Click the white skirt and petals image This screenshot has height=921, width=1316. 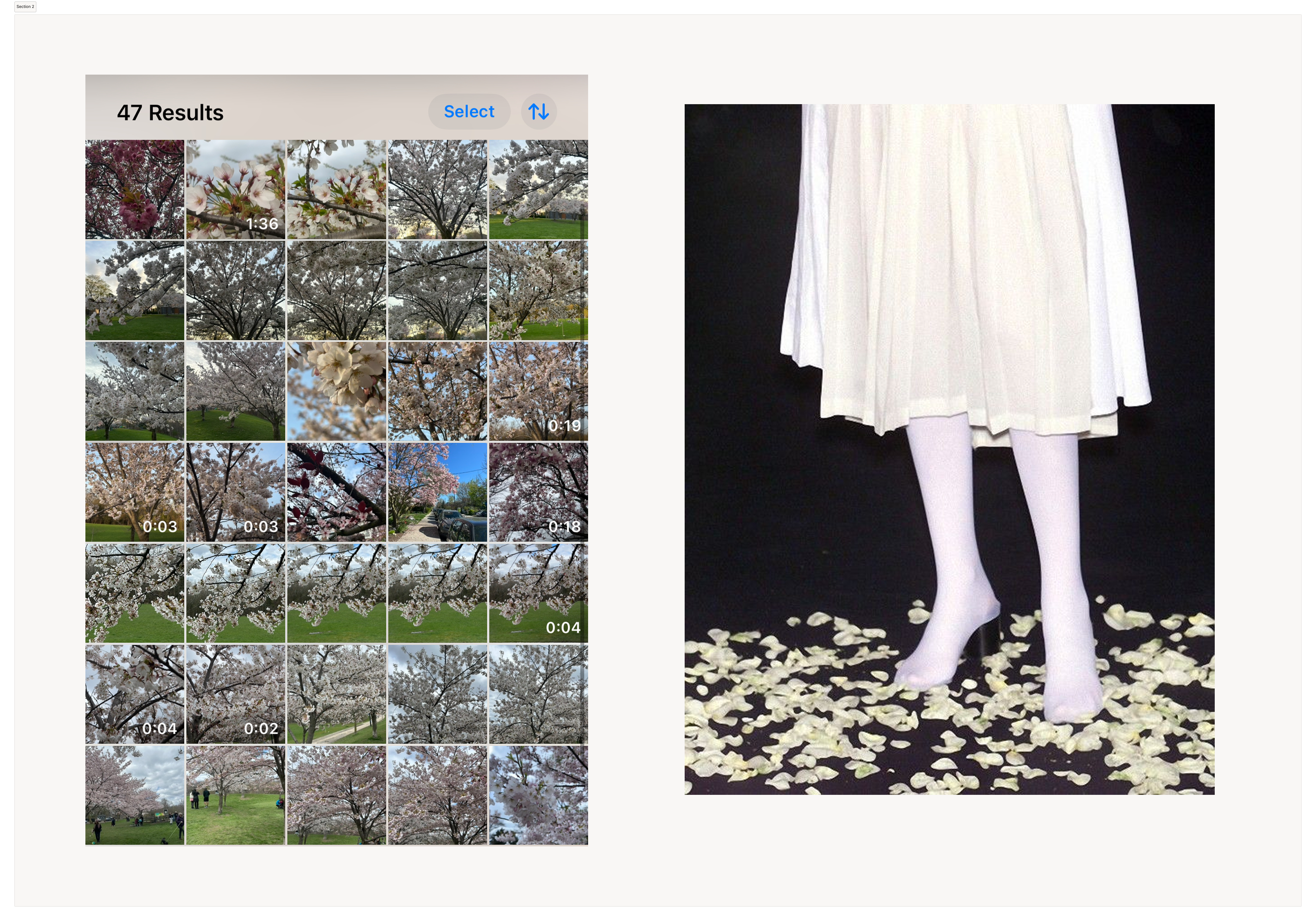949,449
